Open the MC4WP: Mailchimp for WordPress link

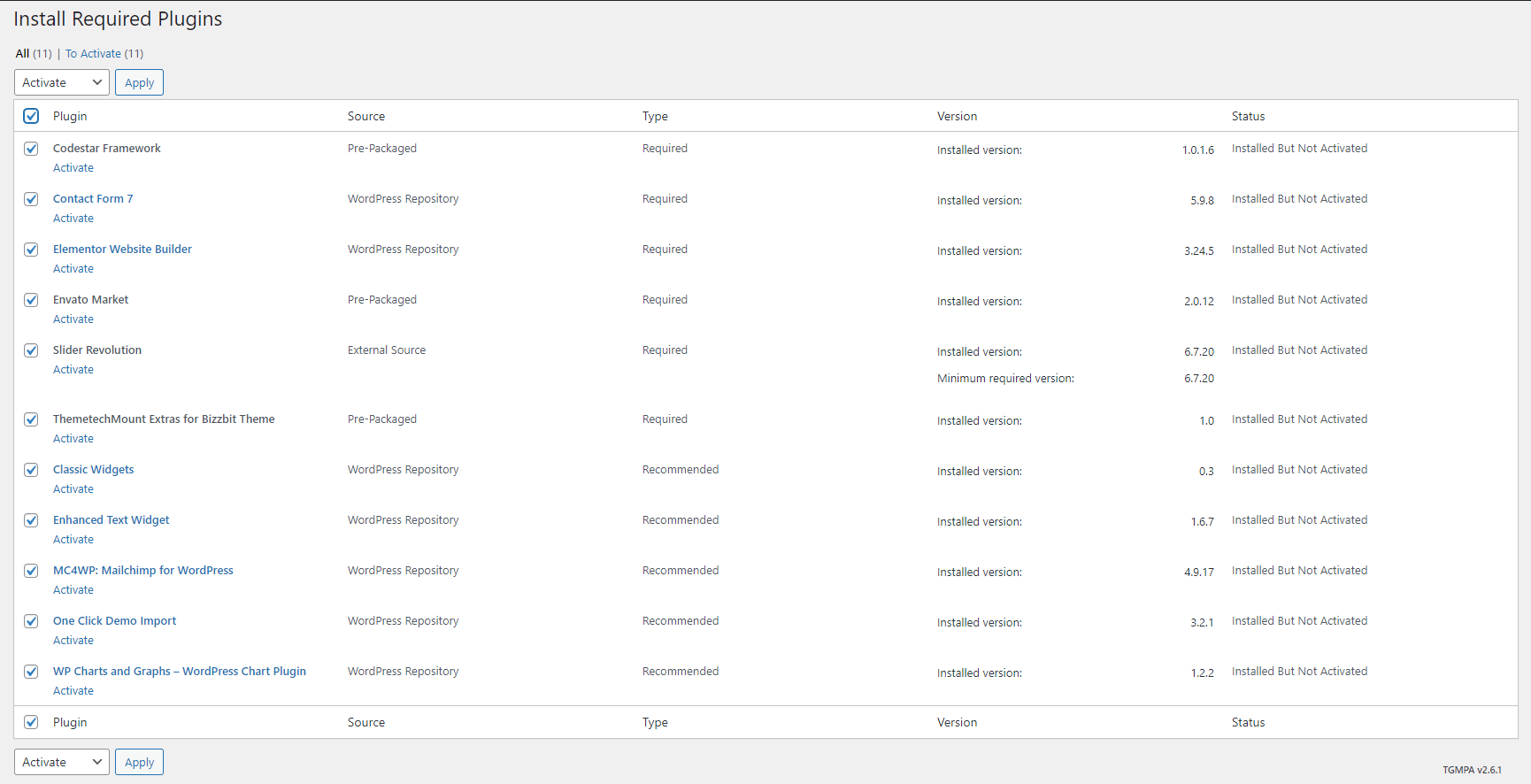point(143,571)
